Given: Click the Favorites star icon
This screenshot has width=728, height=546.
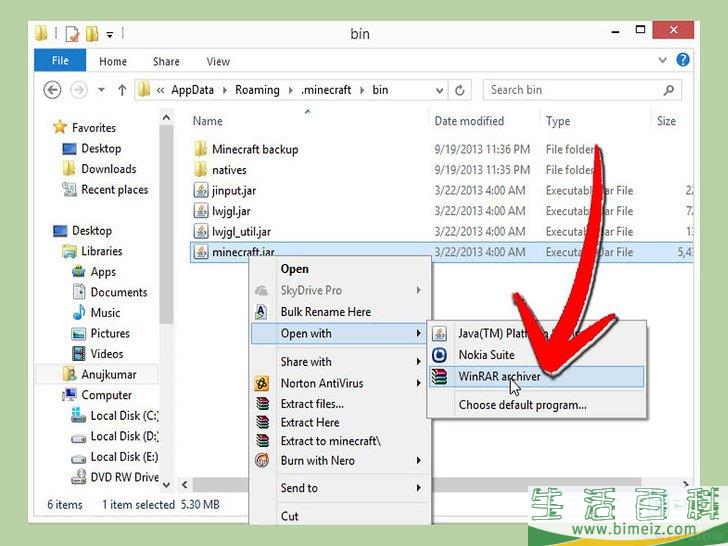Looking at the screenshot, I should 60,127.
